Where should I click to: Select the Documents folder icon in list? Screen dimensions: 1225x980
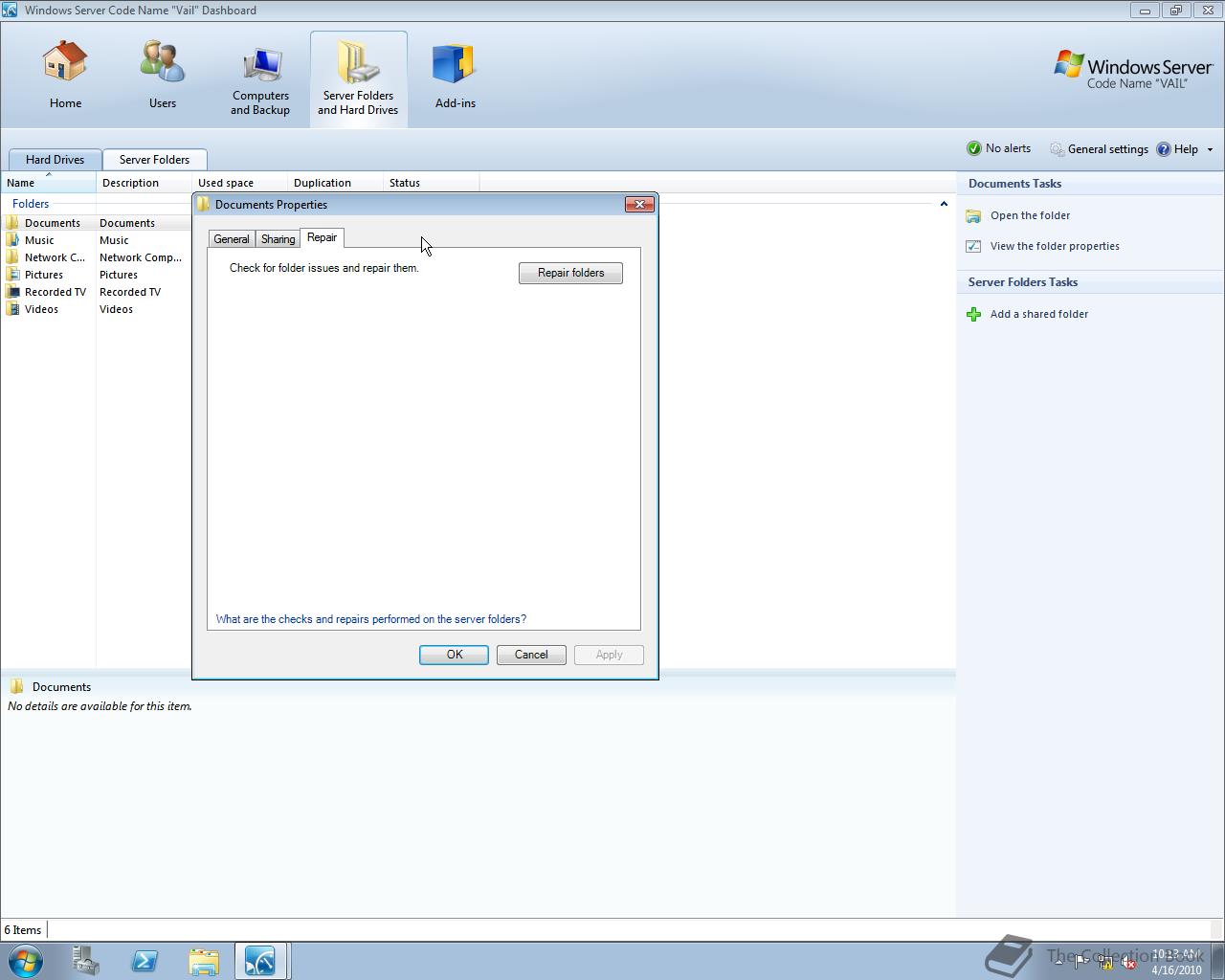click(12, 223)
